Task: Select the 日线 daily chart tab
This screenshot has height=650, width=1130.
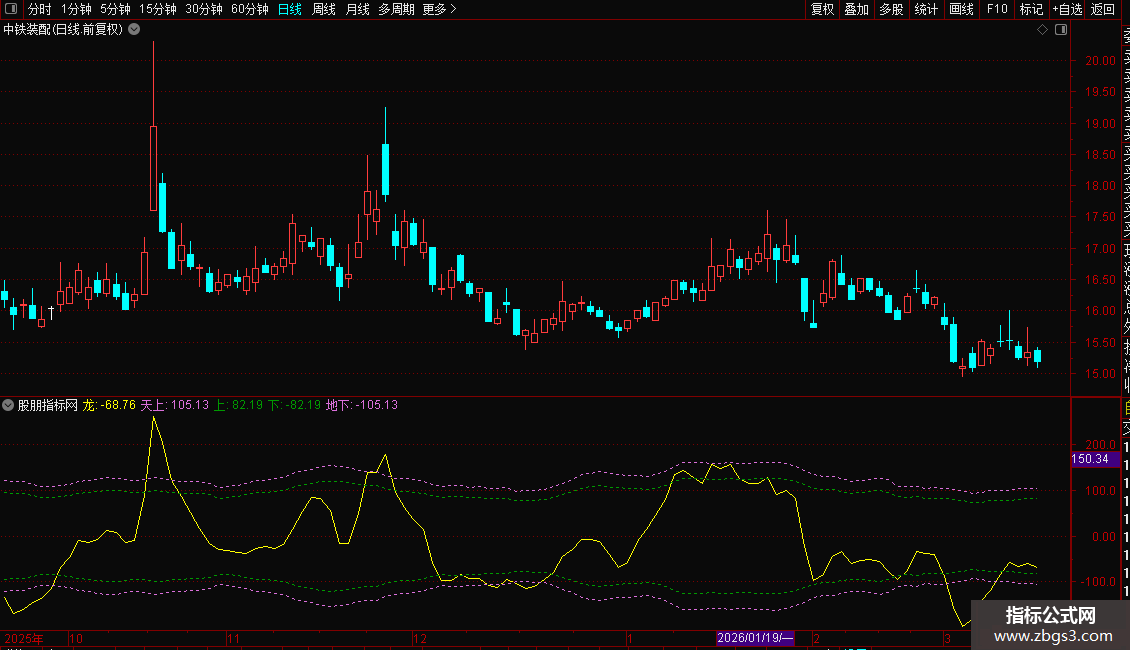Action: (290, 9)
